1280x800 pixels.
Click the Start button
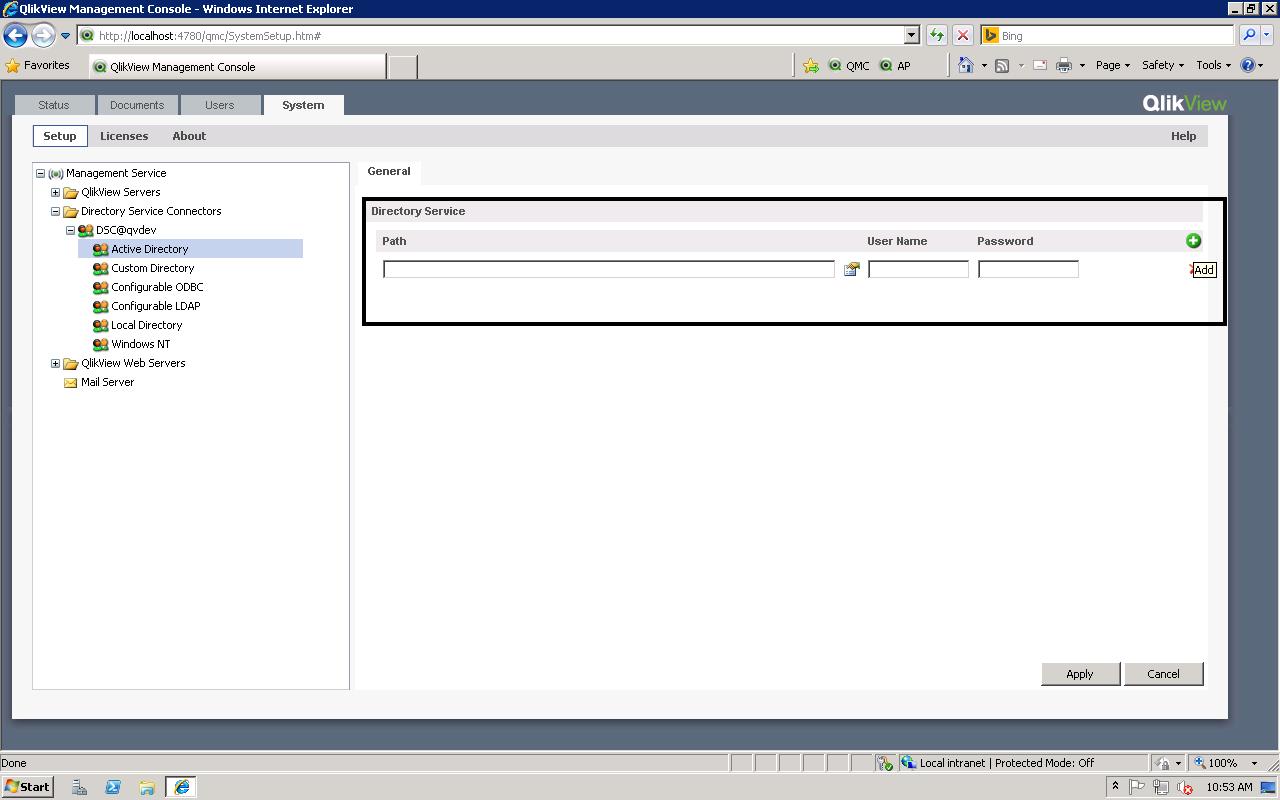click(27, 787)
